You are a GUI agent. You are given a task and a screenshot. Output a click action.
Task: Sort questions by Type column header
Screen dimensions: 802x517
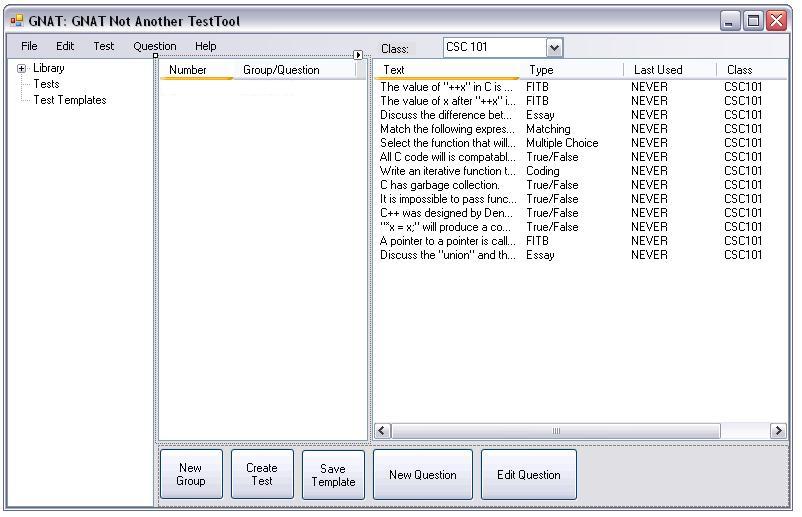570,70
